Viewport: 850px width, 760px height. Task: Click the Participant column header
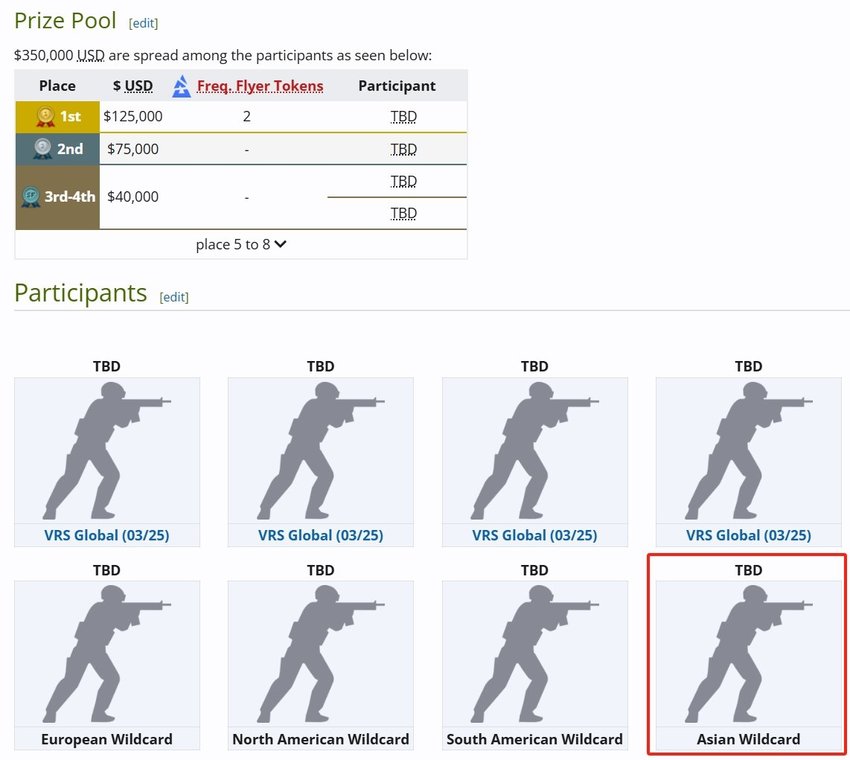[x=397, y=86]
